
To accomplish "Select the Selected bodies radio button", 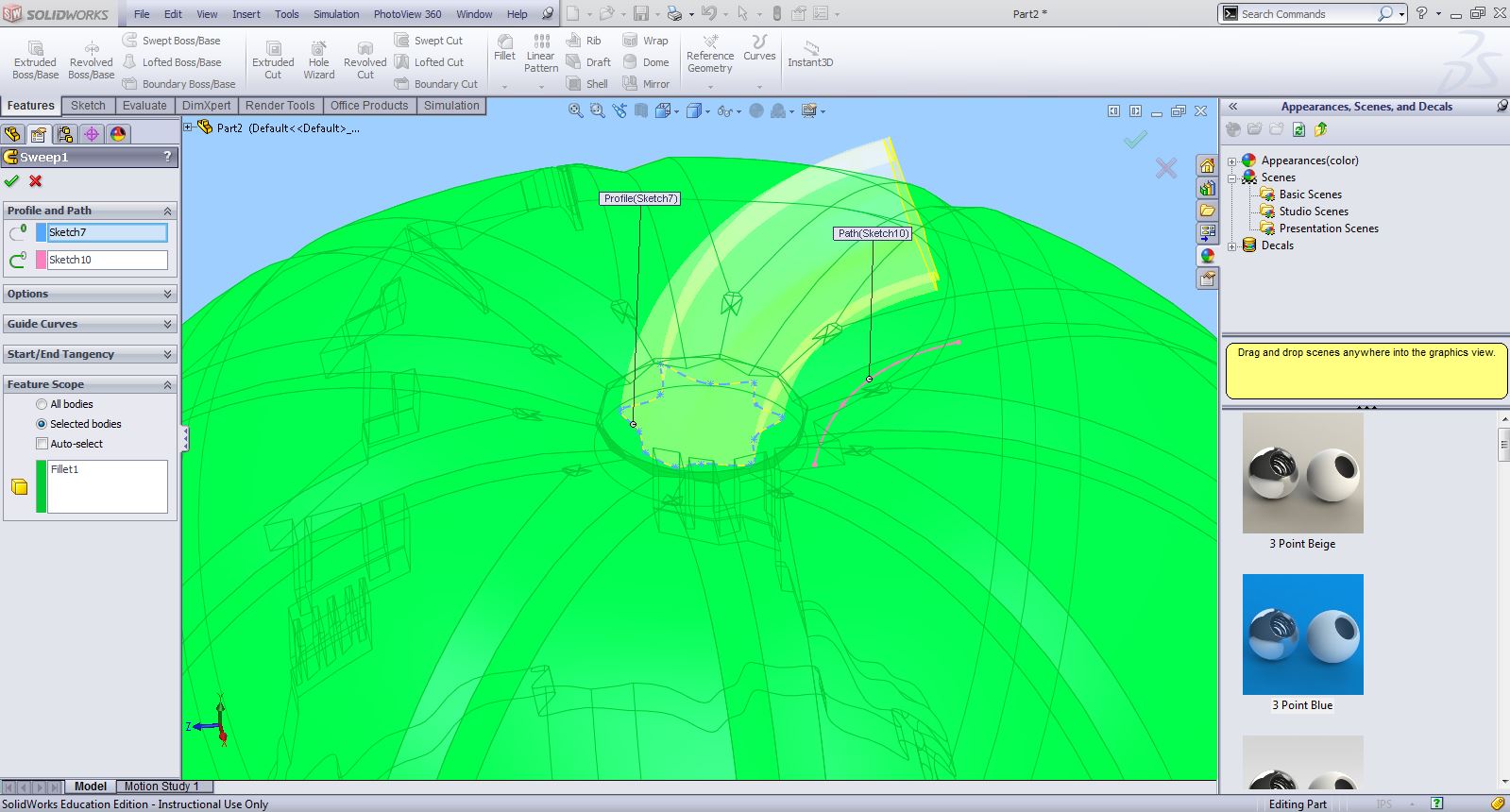I will point(42,424).
